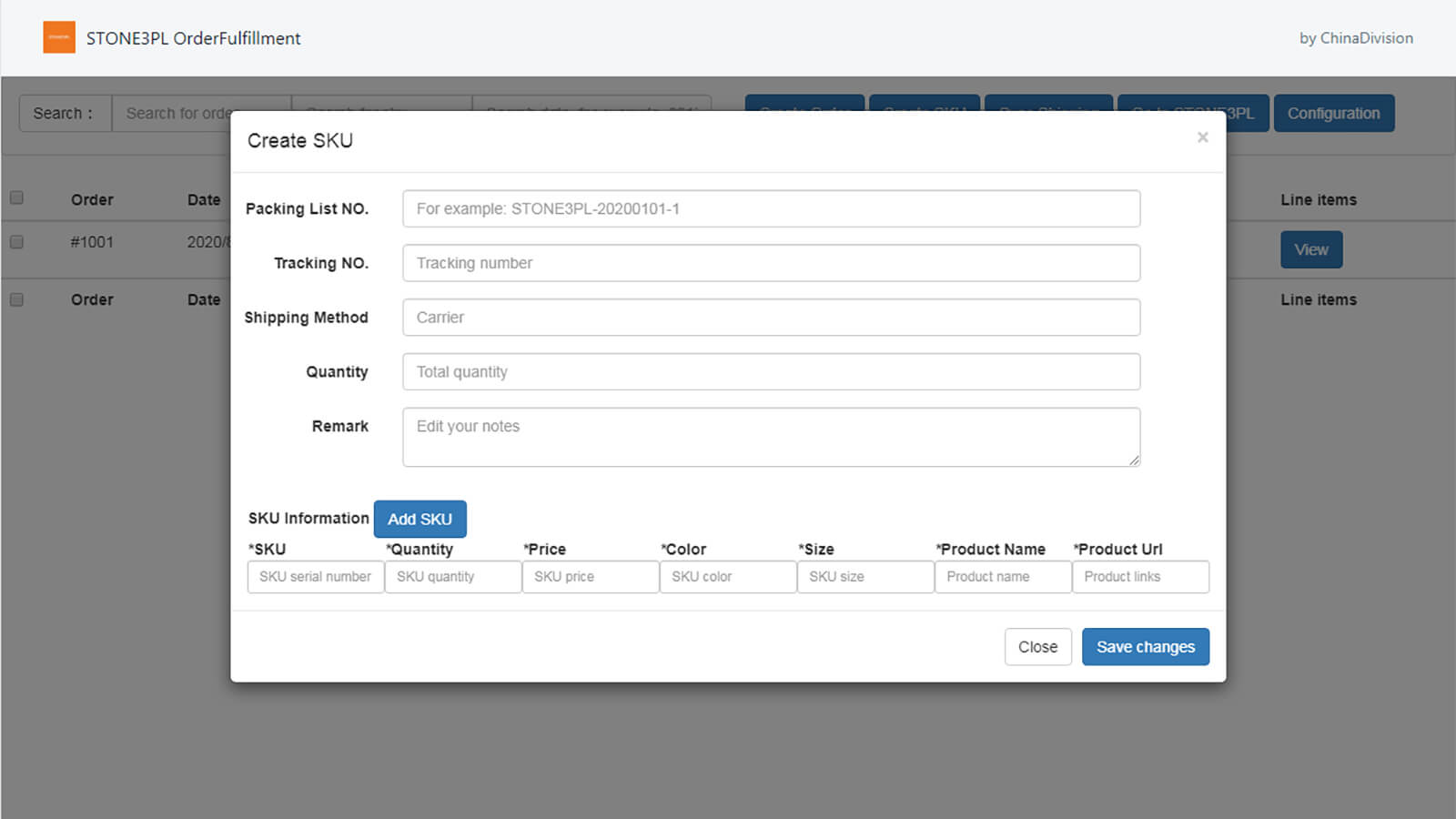Select the checkbox next to order #1001

point(15,242)
